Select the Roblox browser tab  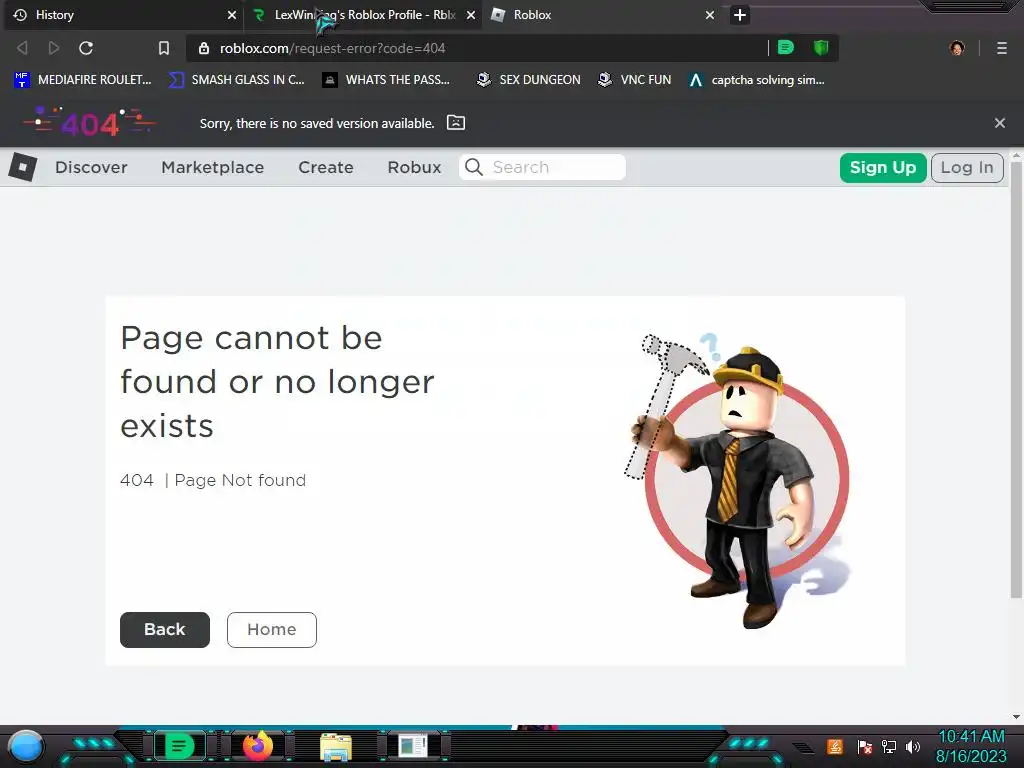pos(601,14)
